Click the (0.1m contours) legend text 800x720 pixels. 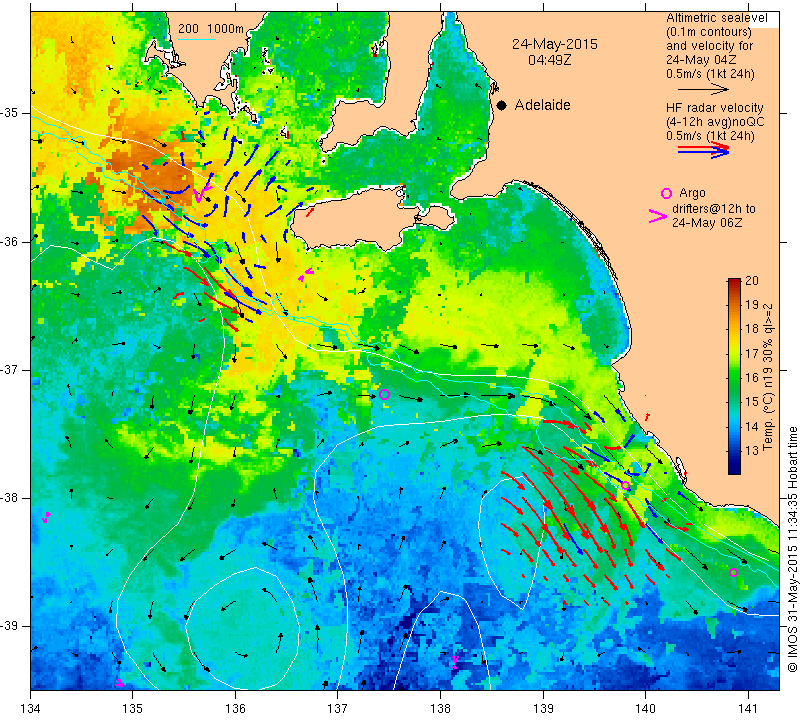click(x=709, y=32)
